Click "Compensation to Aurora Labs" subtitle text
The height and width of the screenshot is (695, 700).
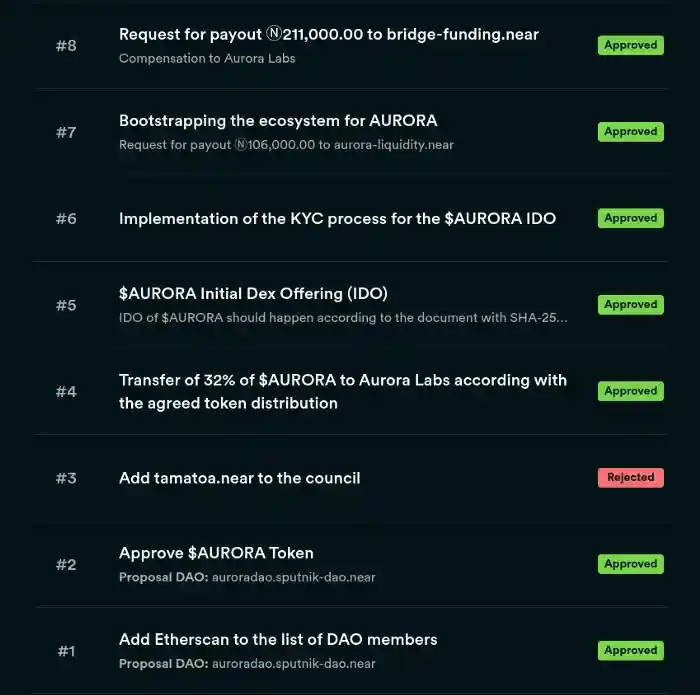click(x=207, y=58)
